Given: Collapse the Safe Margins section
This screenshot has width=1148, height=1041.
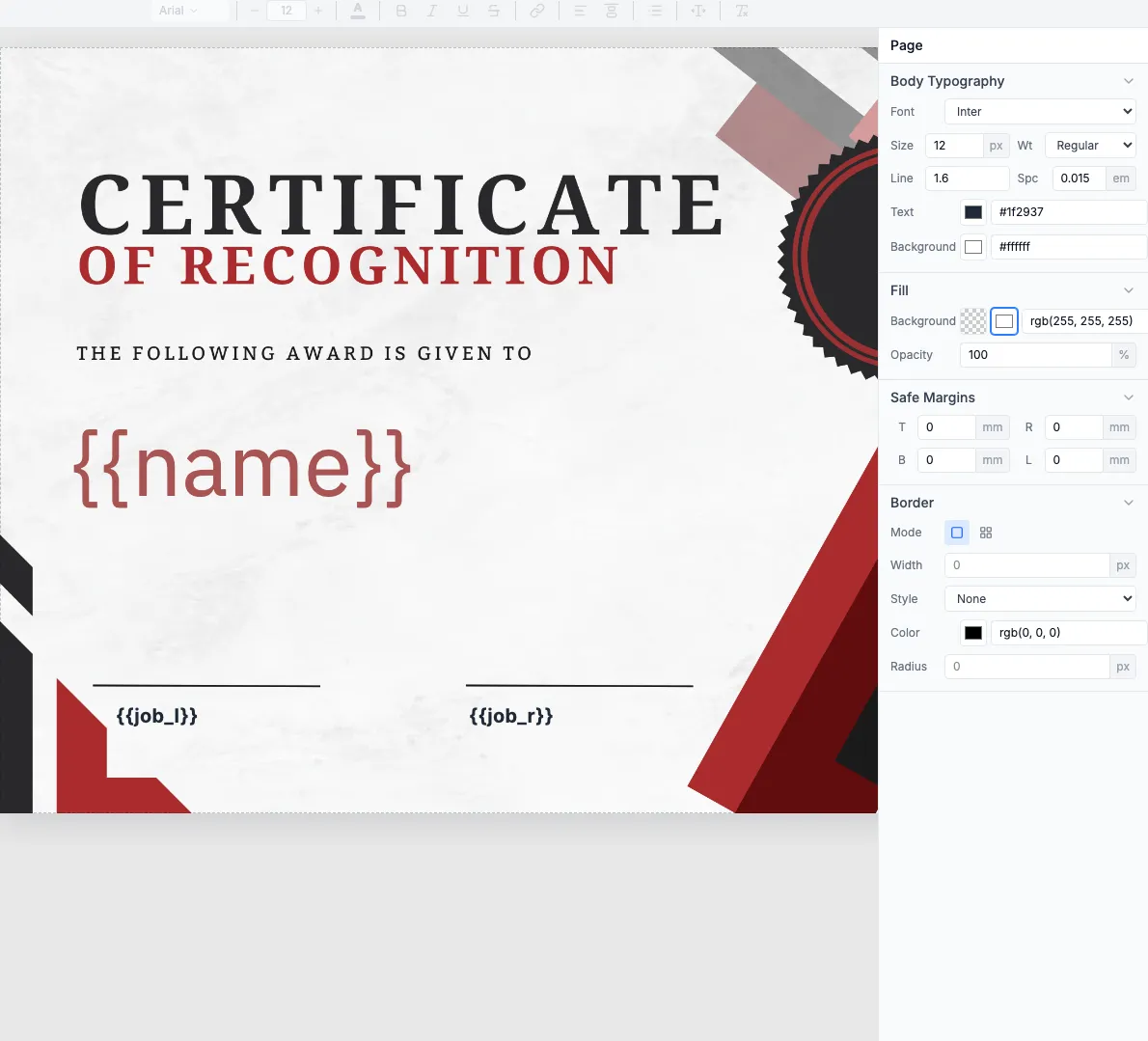Looking at the screenshot, I should (x=1129, y=397).
